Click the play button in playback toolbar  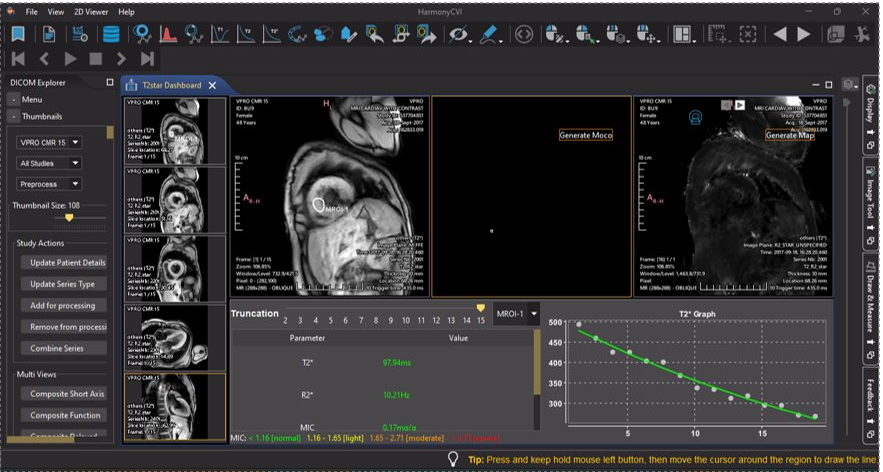[70, 59]
